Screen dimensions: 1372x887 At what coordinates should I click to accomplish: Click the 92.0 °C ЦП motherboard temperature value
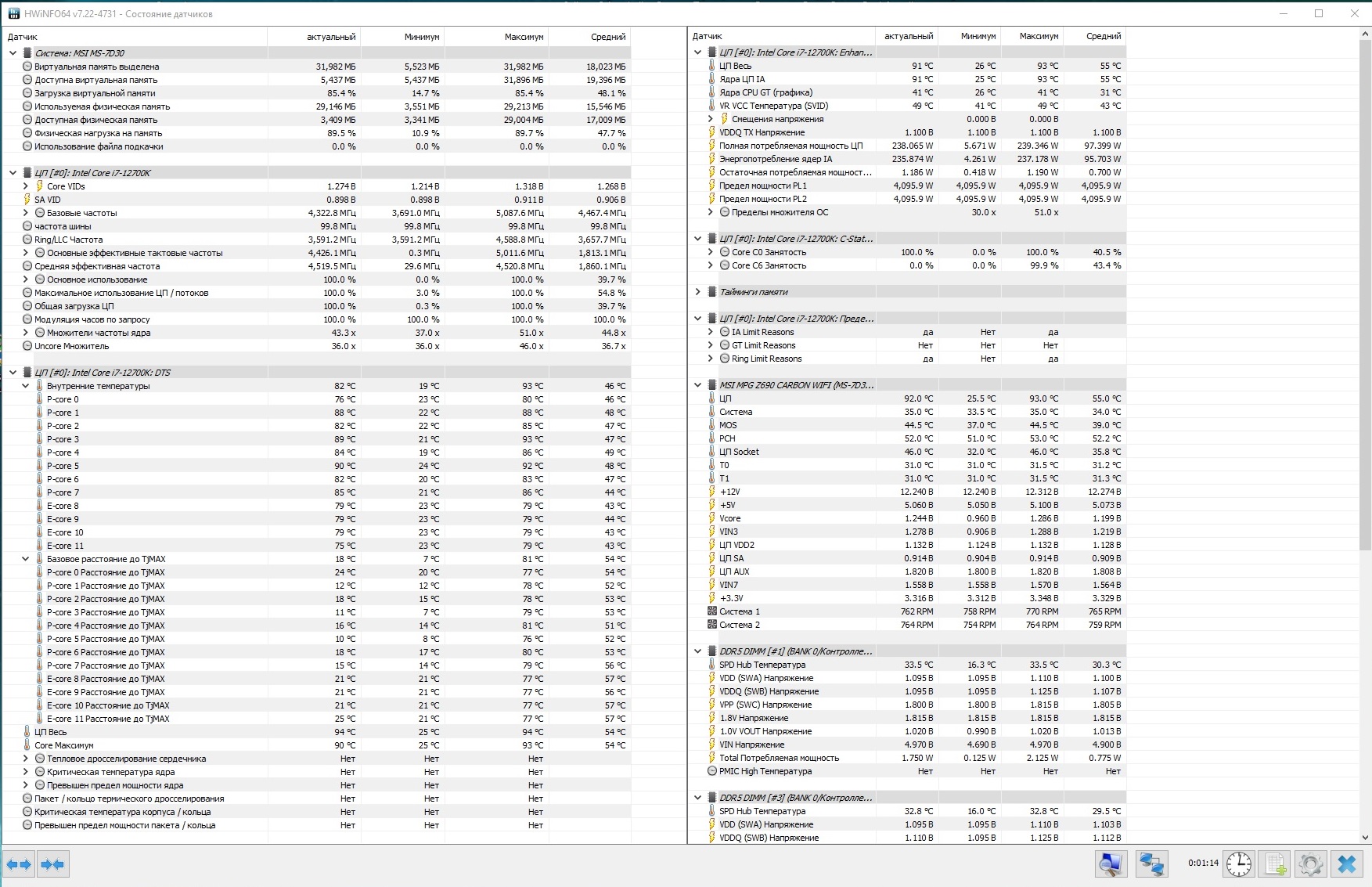click(918, 398)
